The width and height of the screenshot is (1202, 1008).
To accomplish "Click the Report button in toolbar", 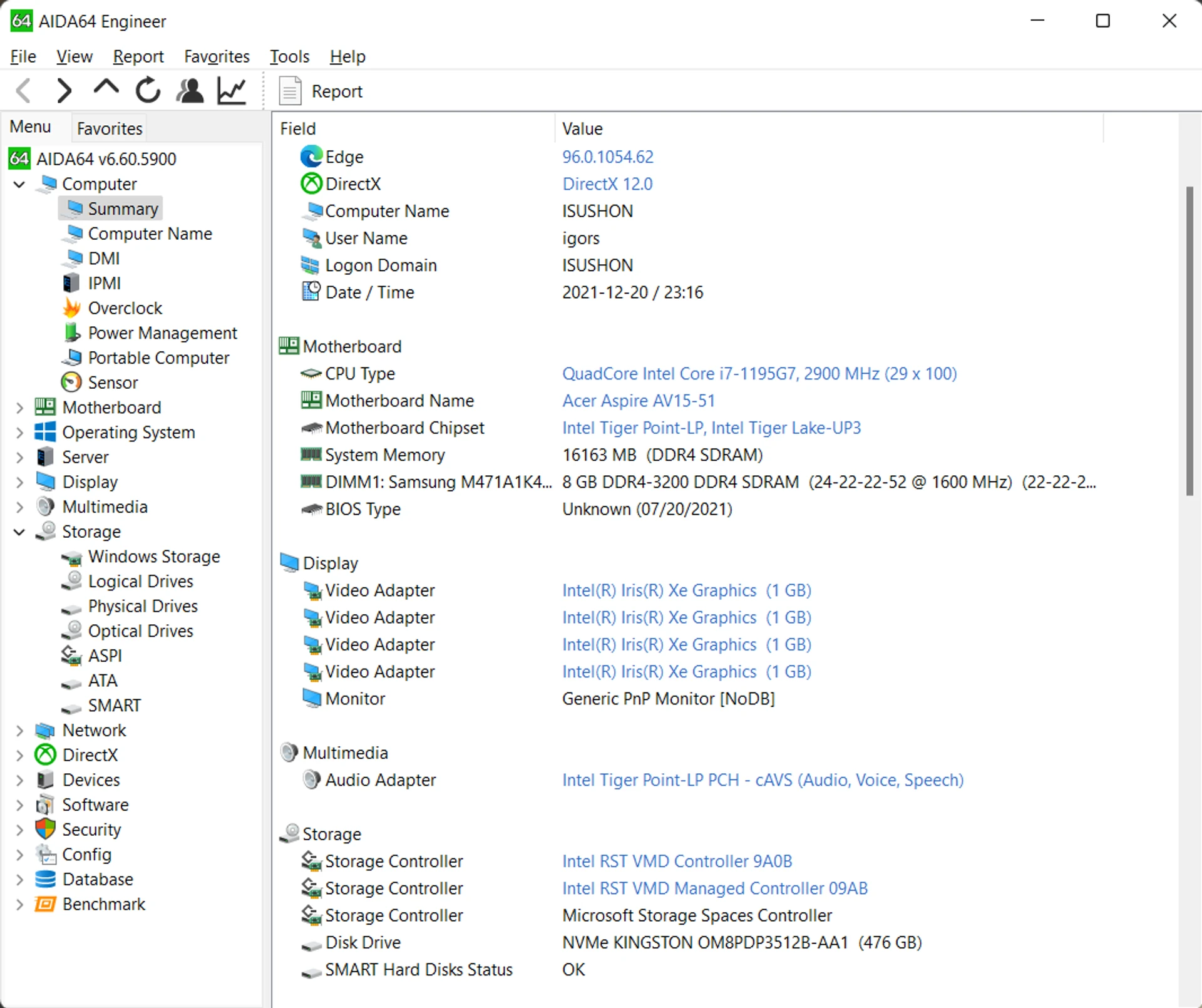I will [321, 91].
